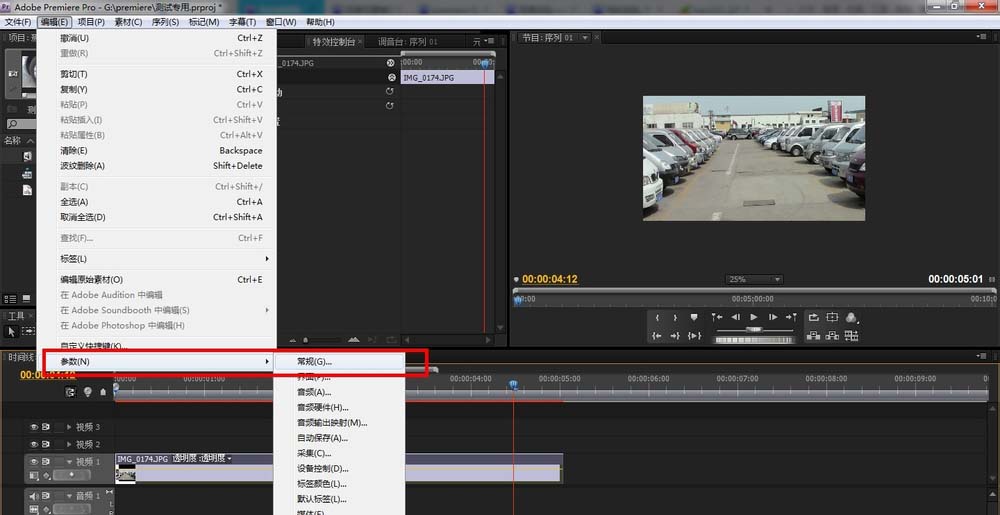Viewport: 1000px width, 515px height.
Task: Click the Output color channels icon
Action: coord(851,317)
